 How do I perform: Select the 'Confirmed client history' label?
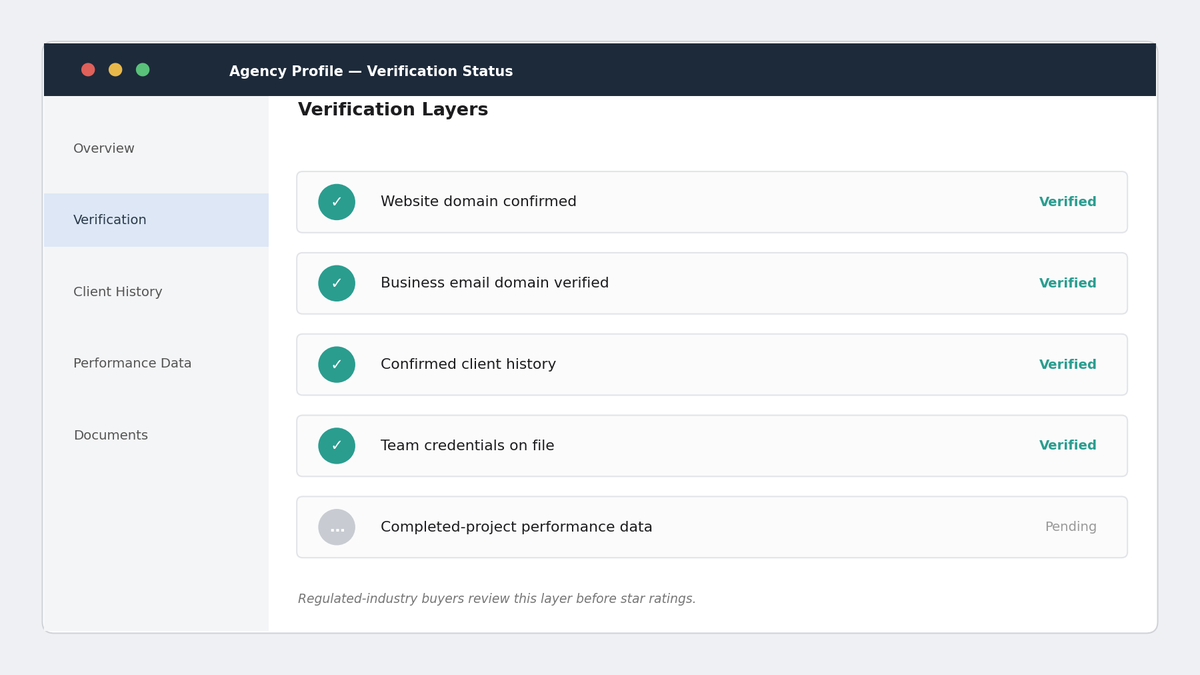(x=468, y=365)
